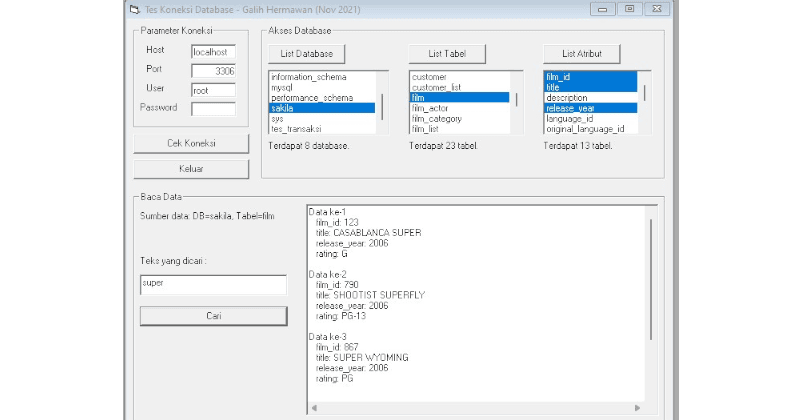Click the Teks yang dicari search field

click(213, 285)
